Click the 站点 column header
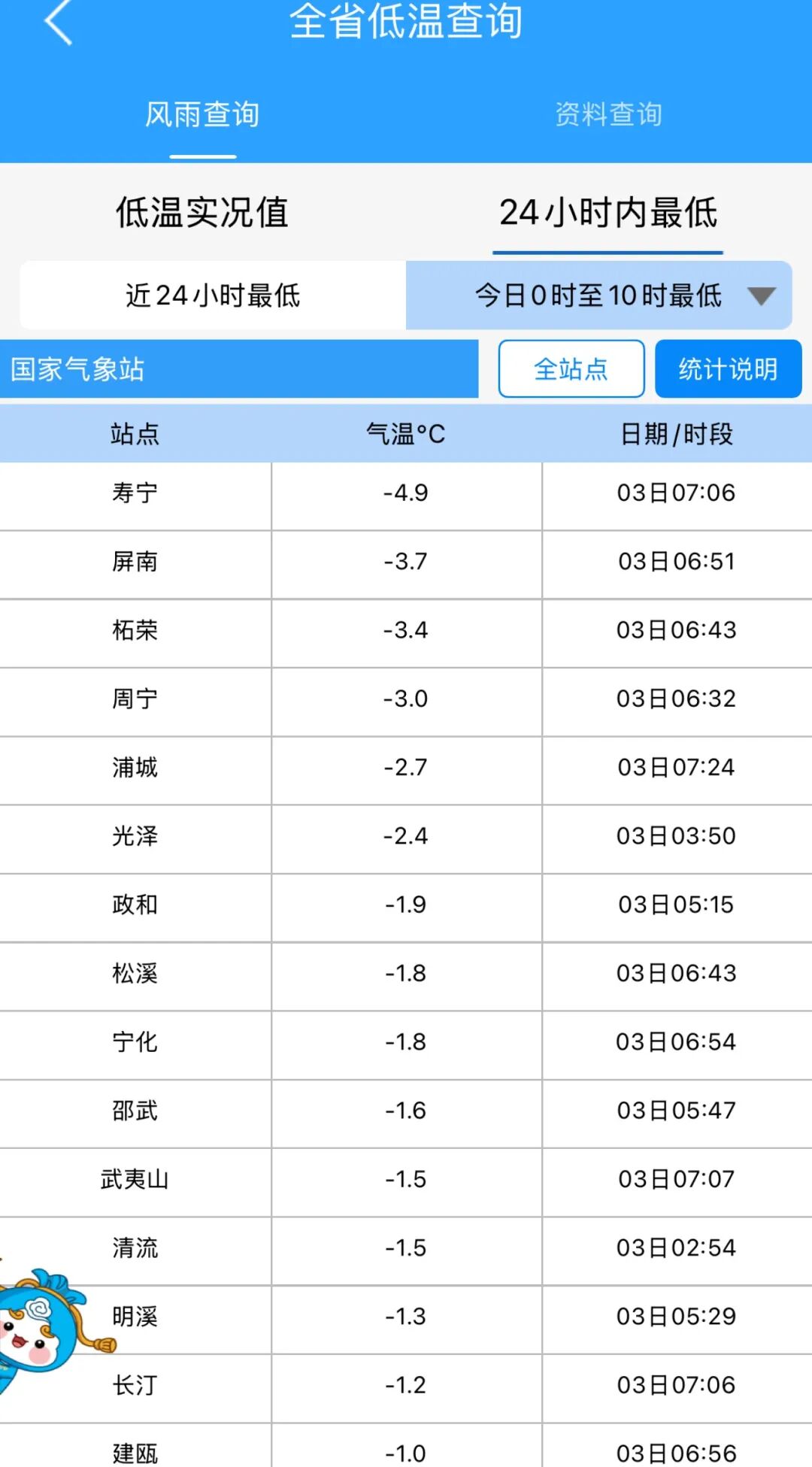 point(135,434)
